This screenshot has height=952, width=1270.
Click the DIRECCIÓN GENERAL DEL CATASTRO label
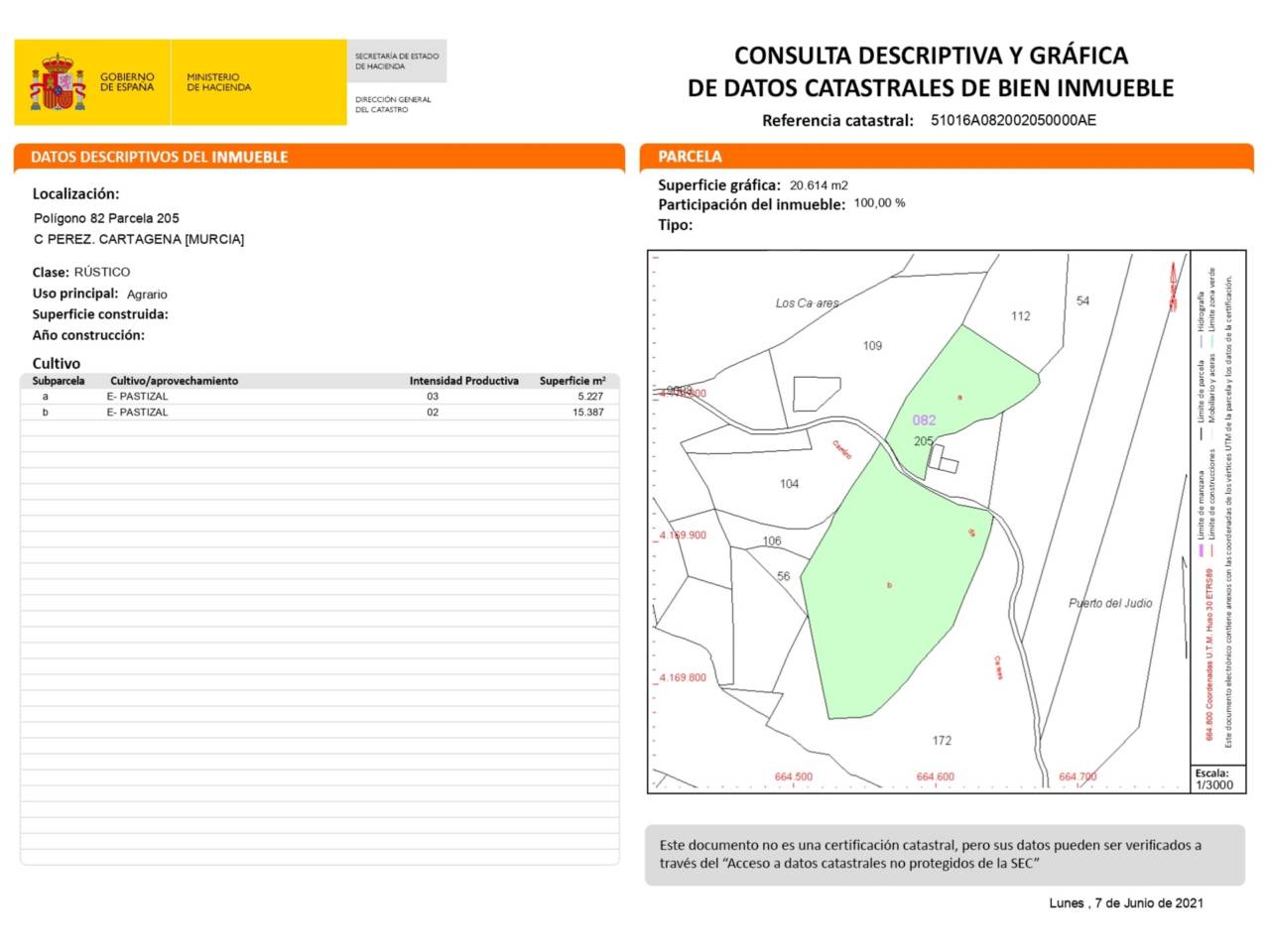click(393, 104)
